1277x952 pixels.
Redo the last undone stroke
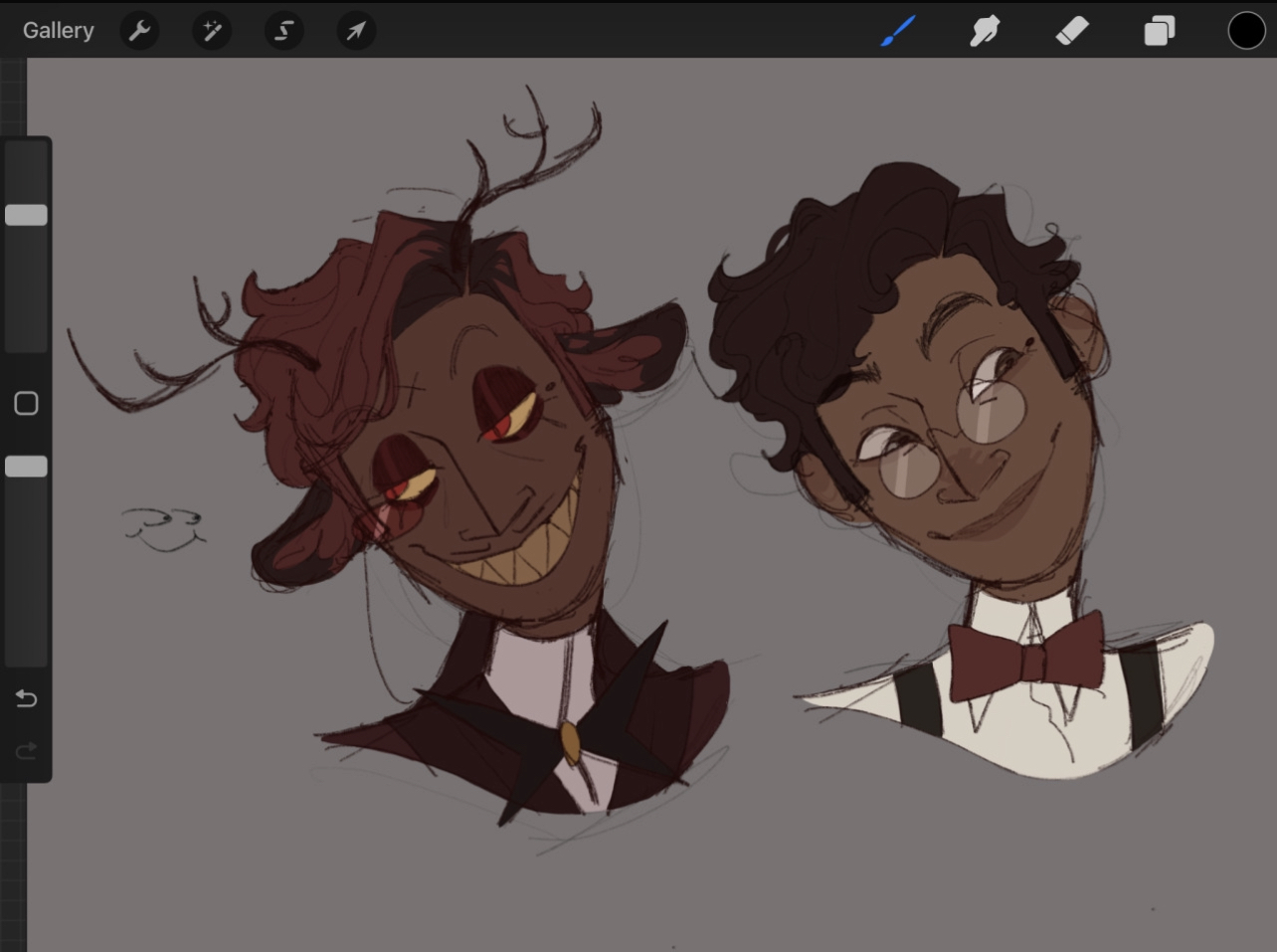click(27, 750)
